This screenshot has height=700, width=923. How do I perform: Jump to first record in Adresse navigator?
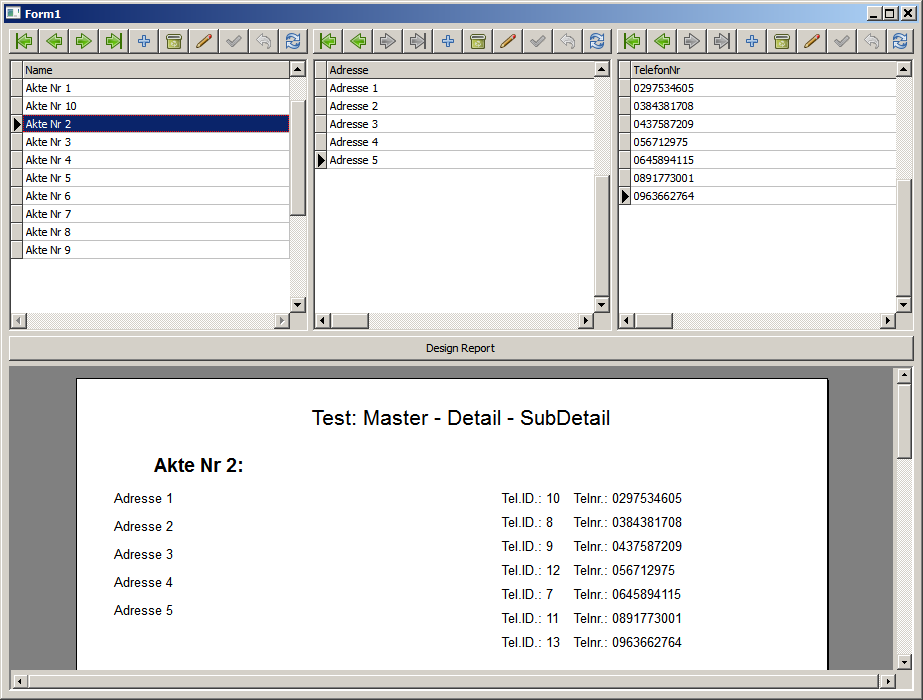tap(328, 41)
